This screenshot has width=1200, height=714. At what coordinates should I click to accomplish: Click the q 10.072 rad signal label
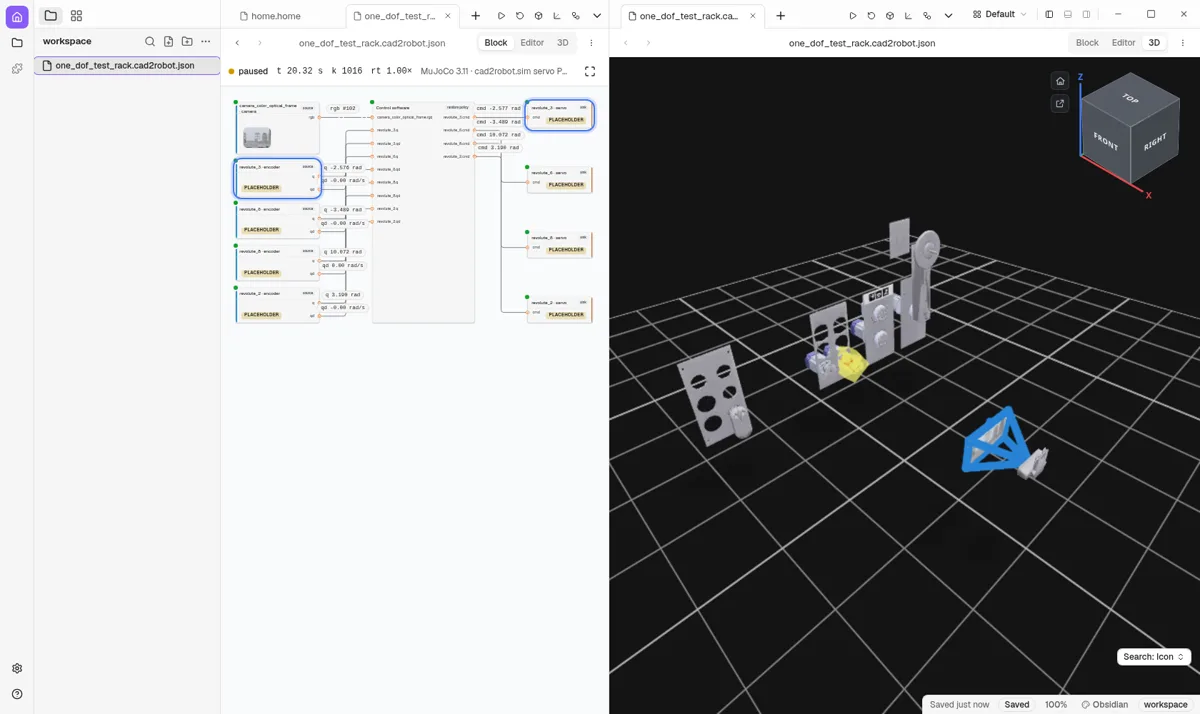pos(343,252)
